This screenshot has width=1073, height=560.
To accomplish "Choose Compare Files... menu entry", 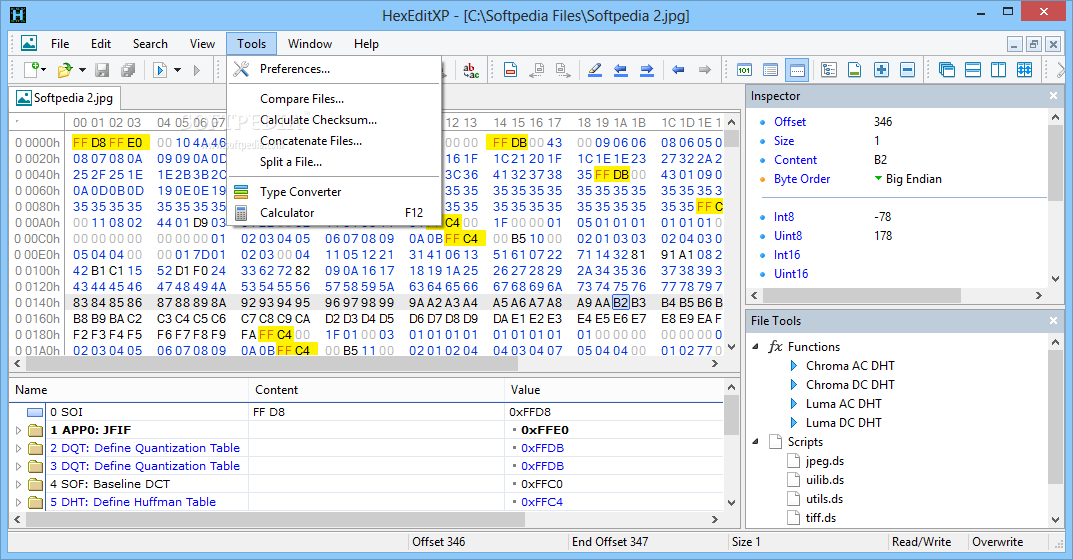I will [x=334, y=99].
